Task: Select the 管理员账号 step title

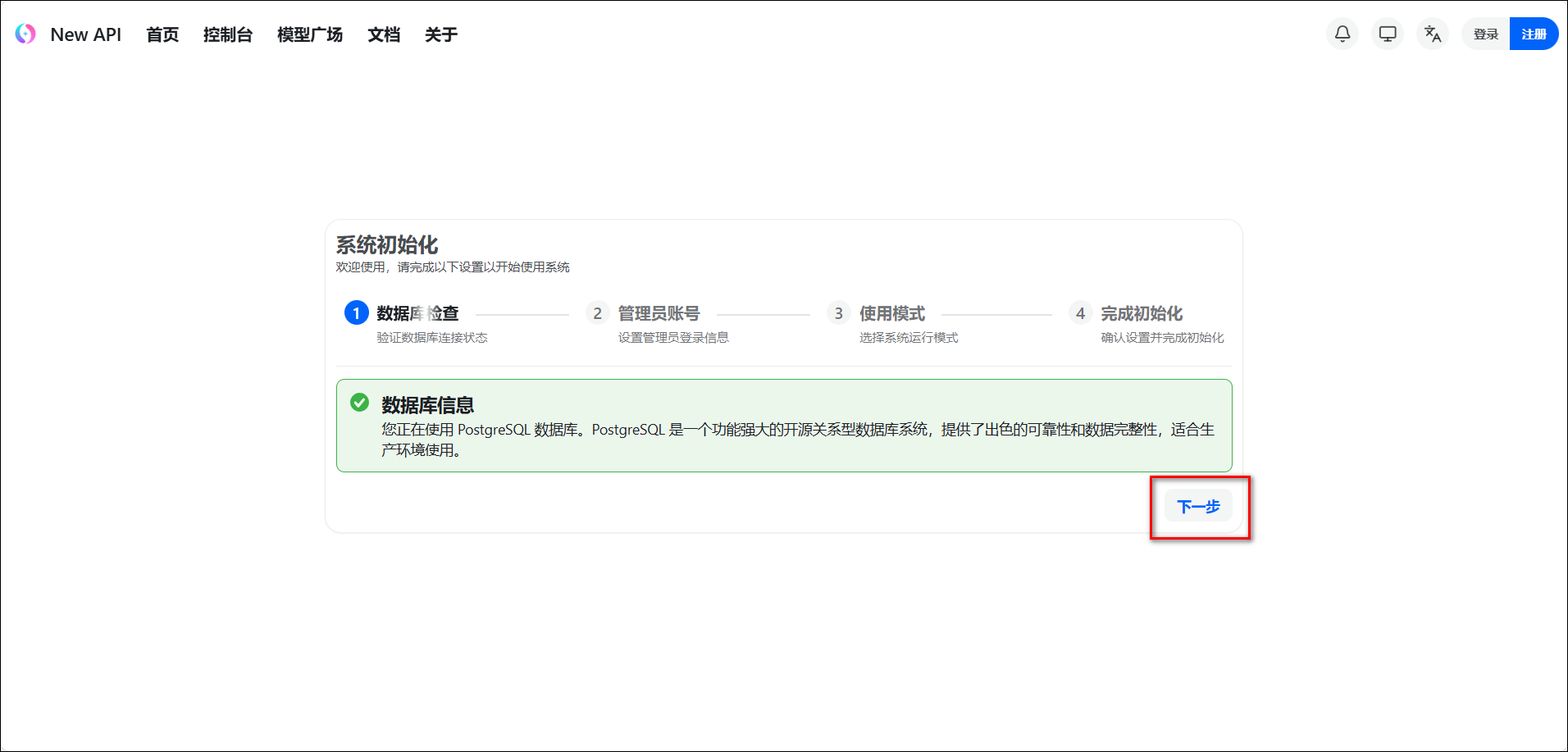Action: point(659,313)
